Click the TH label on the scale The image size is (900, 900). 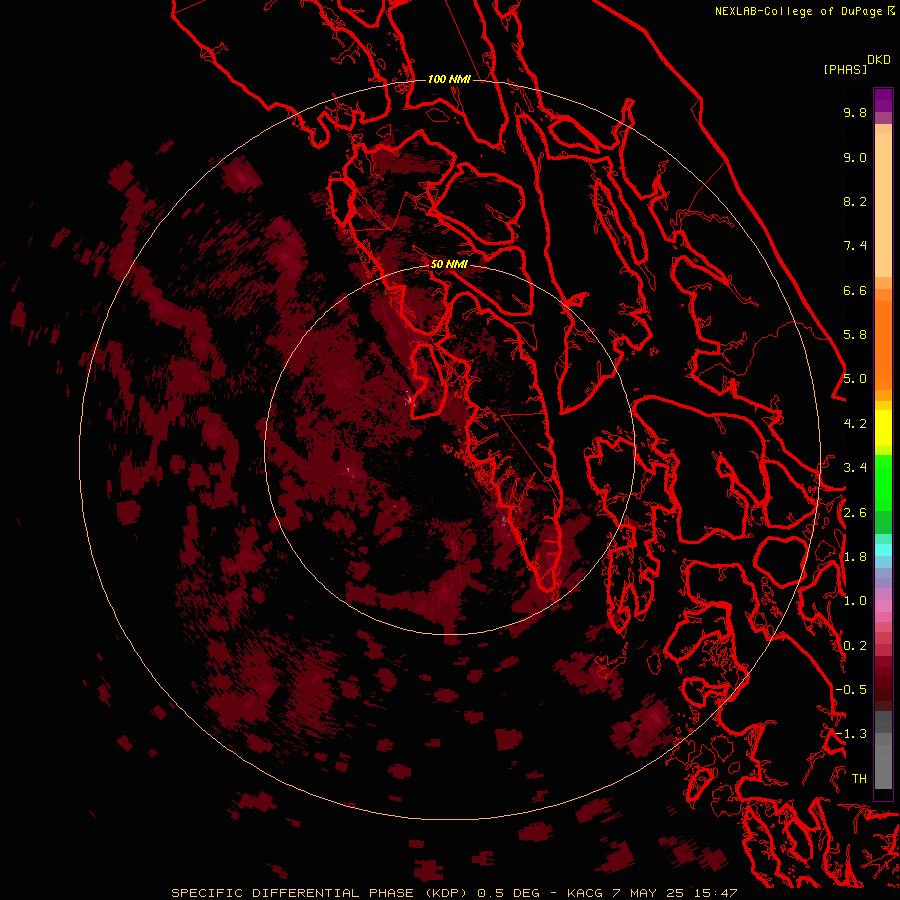pos(859,779)
